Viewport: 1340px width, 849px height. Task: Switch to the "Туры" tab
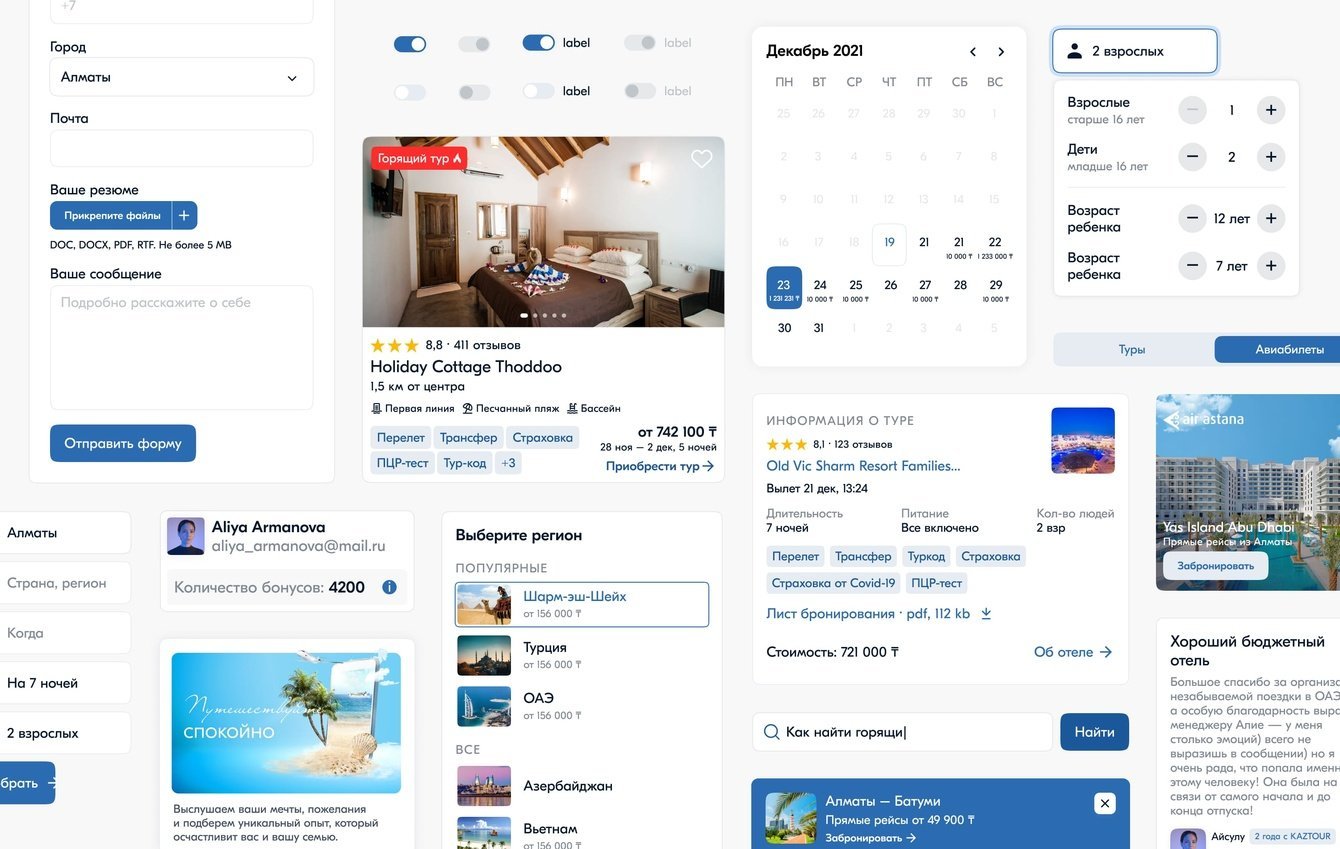coord(1132,350)
